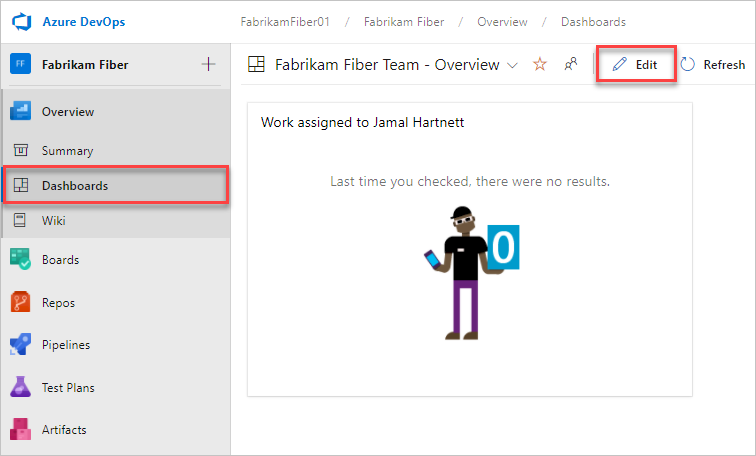Click the Pipelines rocket icon
756x456 pixels.
[x=20, y=344]
